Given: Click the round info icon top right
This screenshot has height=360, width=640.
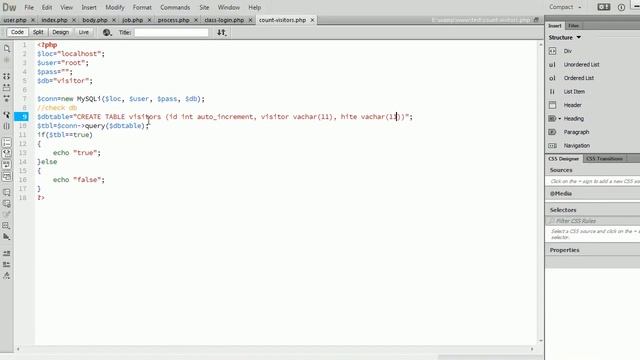Looking at the screenshot, I should click(x=621, y=7).
